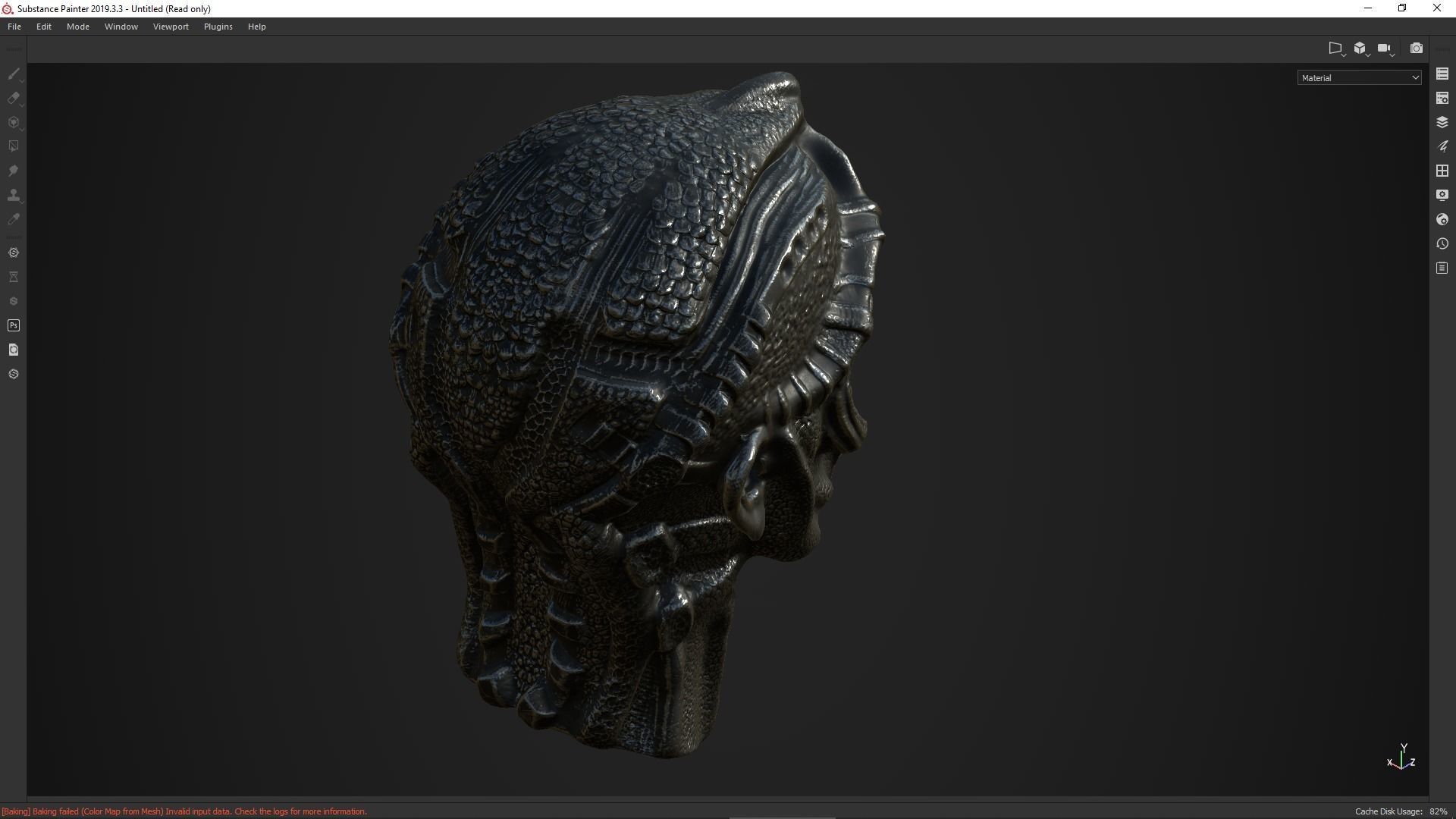
Task: Open the Help menu
Action: [257, 27]
